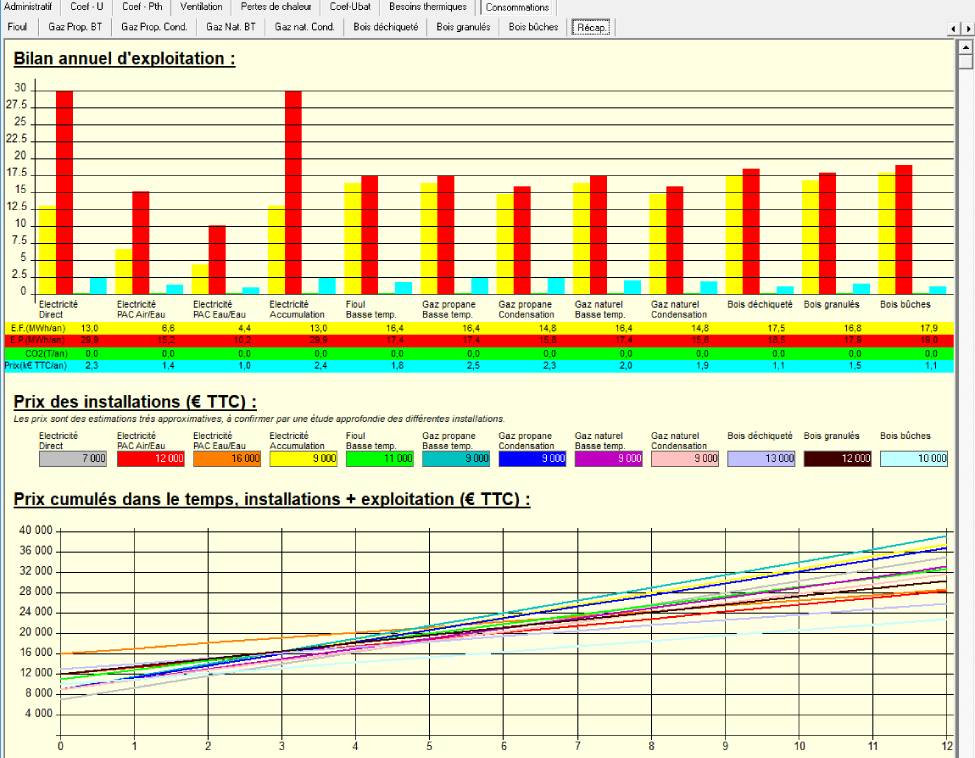Screen dimensions: 975x758
Task: Click the lavender Bois déchiqueté price field
Action: pos(757,458)
